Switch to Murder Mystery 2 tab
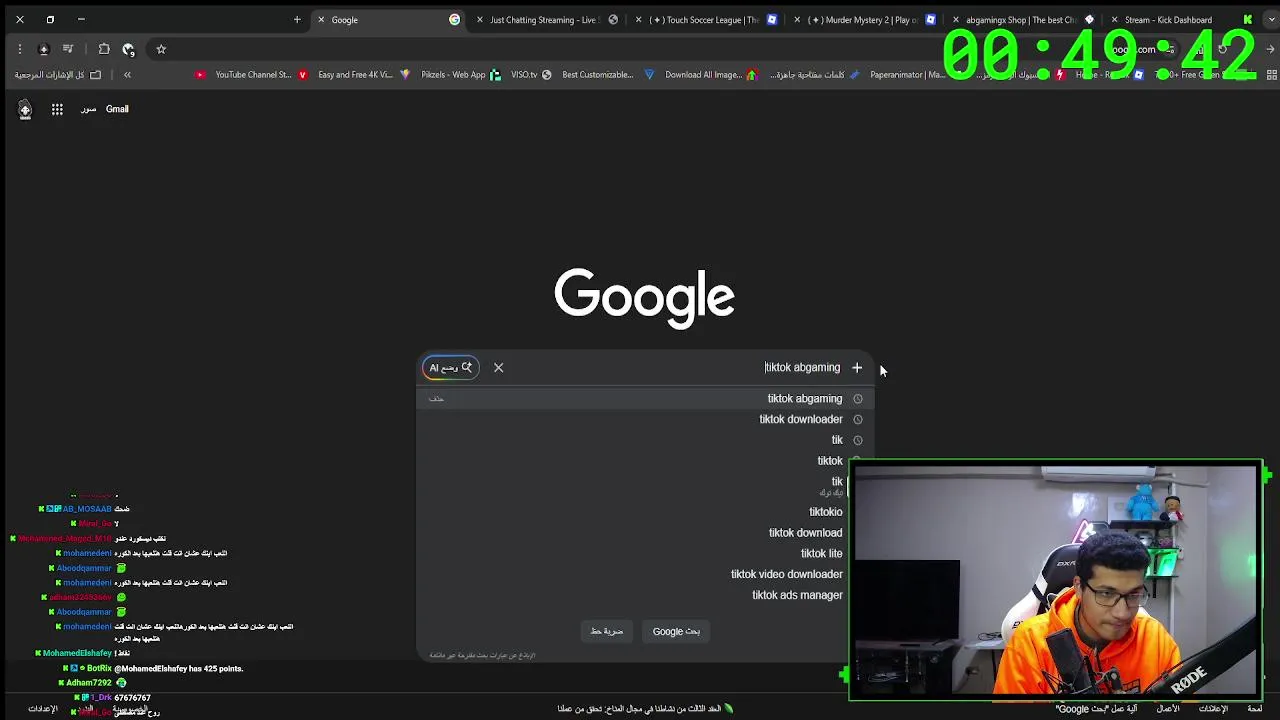This screenshot has width=1280, height=720. click(865, 20)
